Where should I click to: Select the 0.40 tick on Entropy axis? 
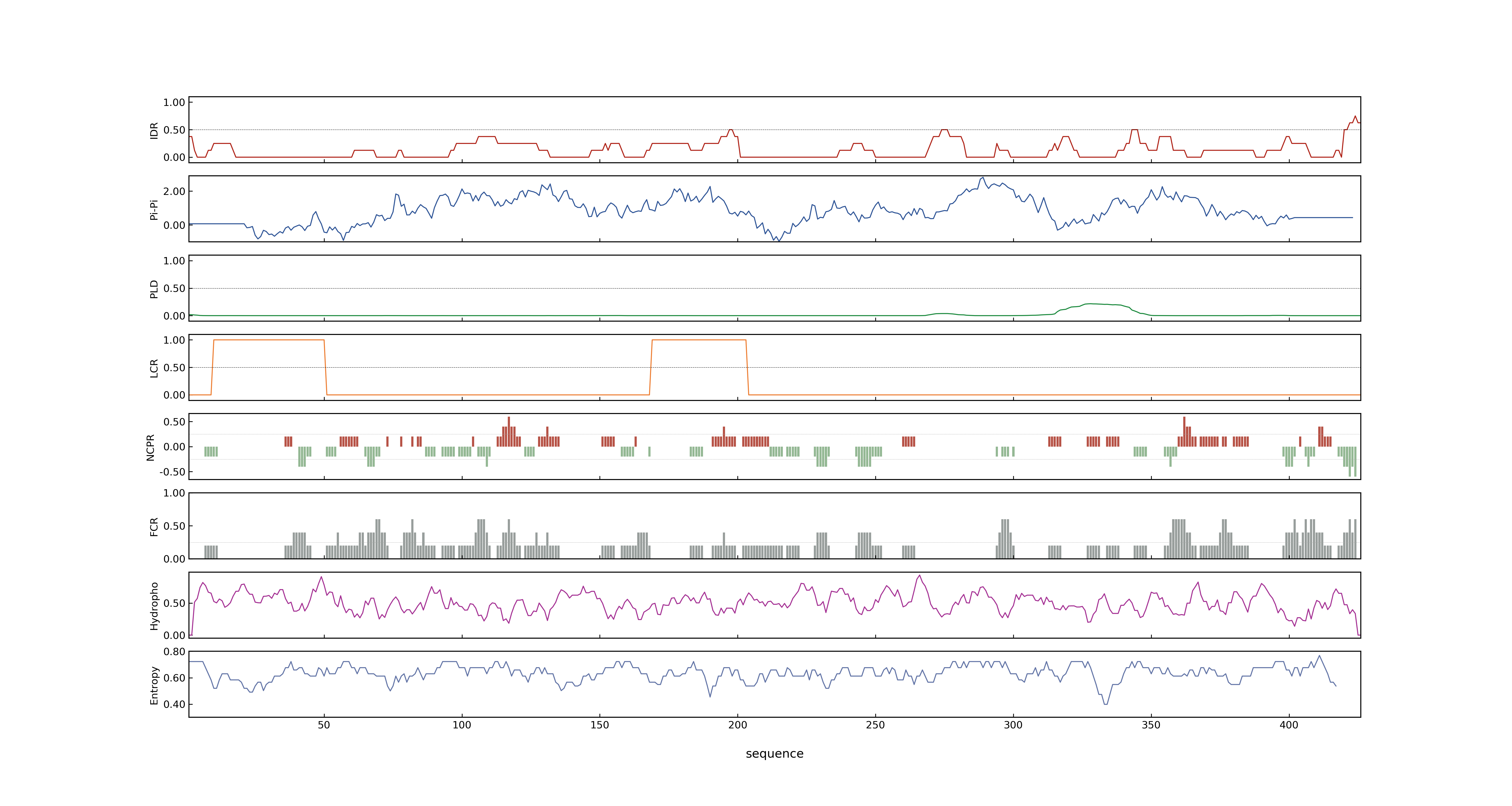(174, 704)
